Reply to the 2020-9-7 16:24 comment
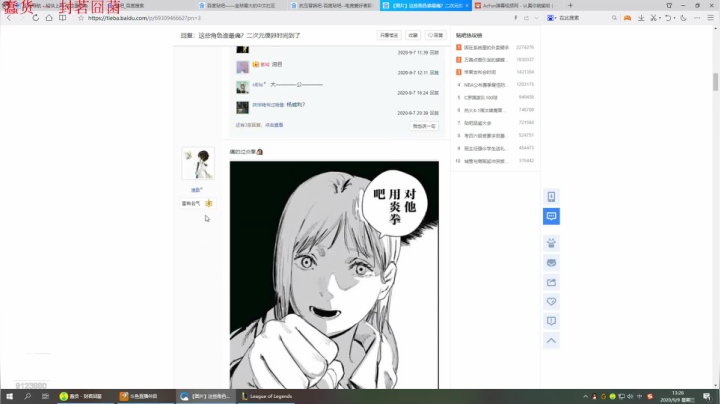This screenshot has height=404, width=720. (434, 93)
